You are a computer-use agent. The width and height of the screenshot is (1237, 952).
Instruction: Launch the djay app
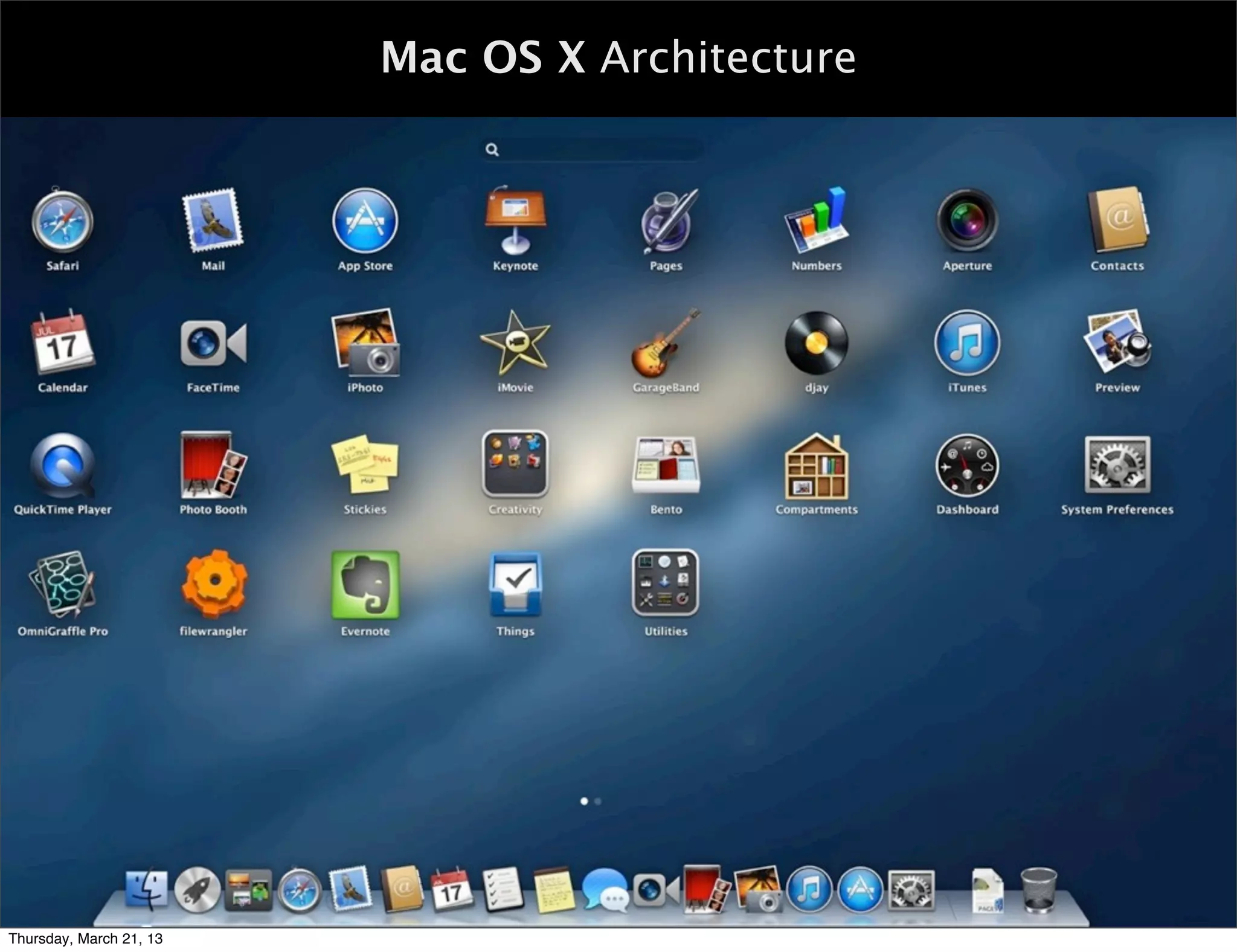click(817, 343)
